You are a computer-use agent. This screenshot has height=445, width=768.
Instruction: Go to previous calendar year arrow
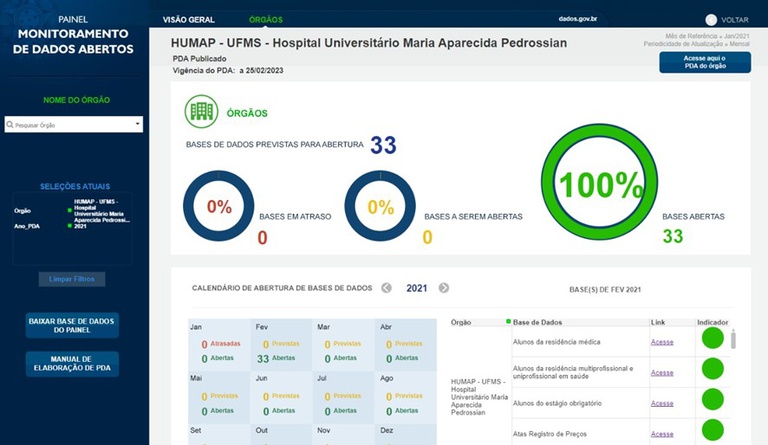[x=386, y=288]
